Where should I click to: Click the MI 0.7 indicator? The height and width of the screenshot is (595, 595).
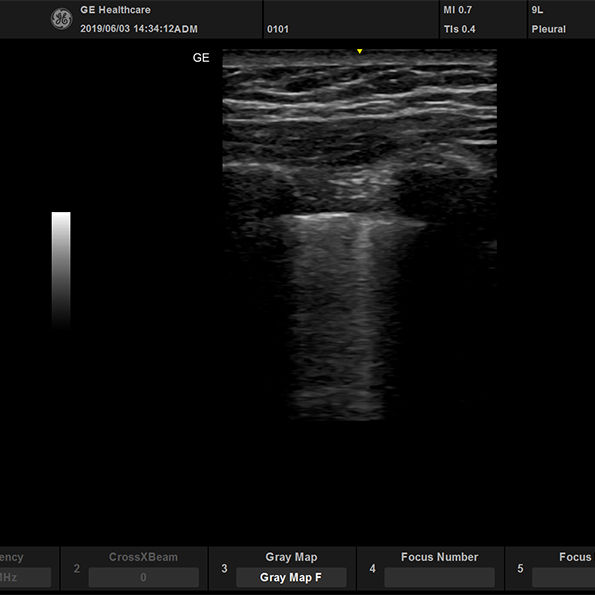(458, 10)
